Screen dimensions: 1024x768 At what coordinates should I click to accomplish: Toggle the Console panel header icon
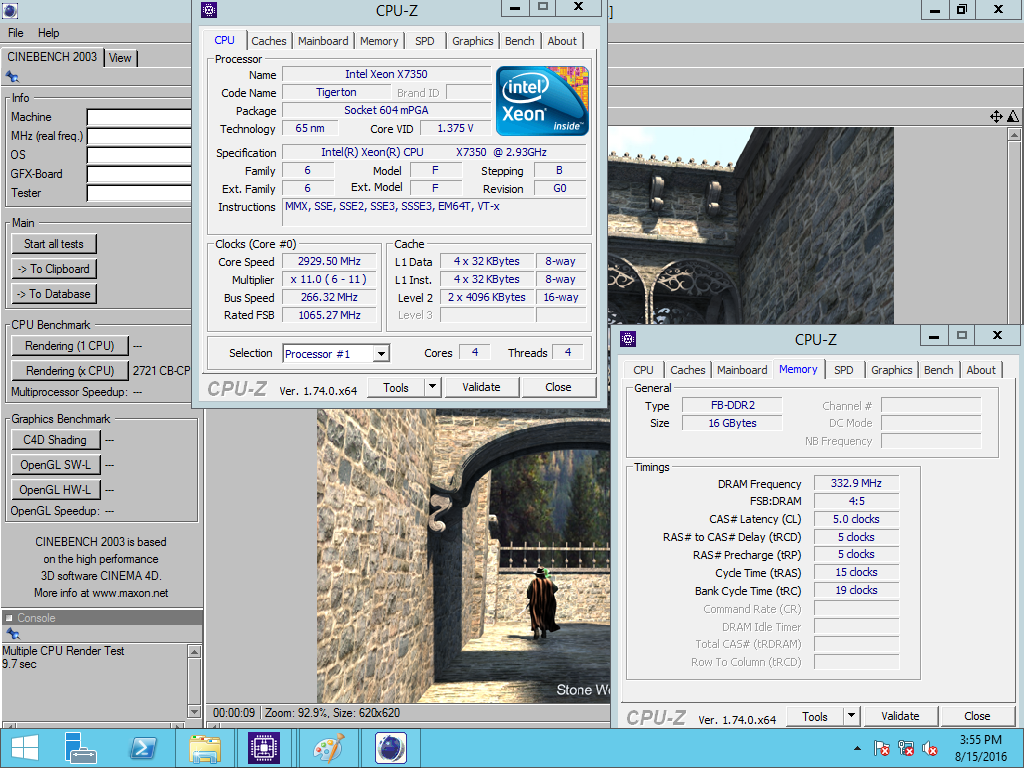(9, 618)
